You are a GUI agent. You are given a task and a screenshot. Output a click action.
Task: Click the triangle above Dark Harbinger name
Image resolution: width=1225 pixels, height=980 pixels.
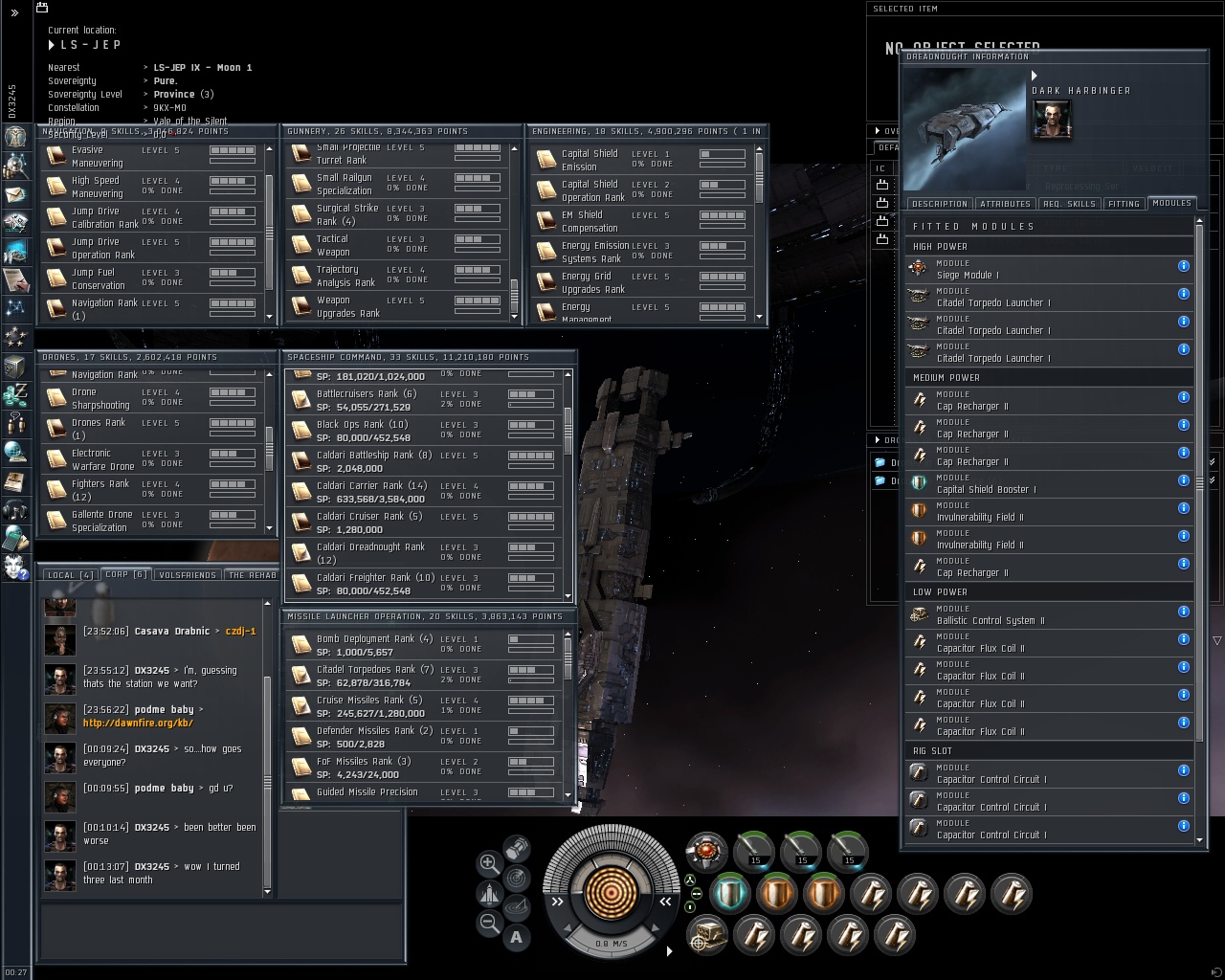(x=1035, y=76)
